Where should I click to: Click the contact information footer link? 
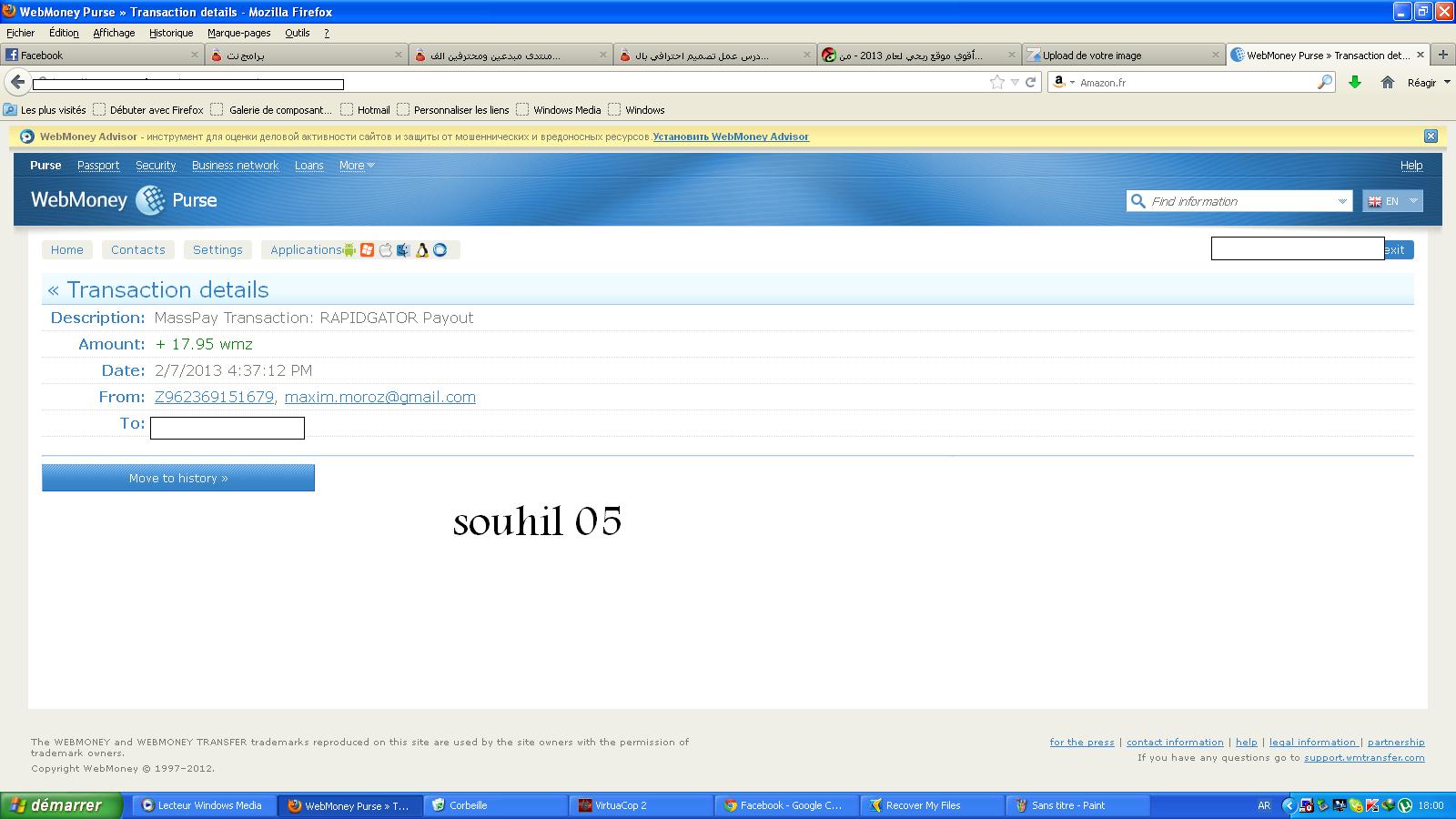click(1175, 743)
